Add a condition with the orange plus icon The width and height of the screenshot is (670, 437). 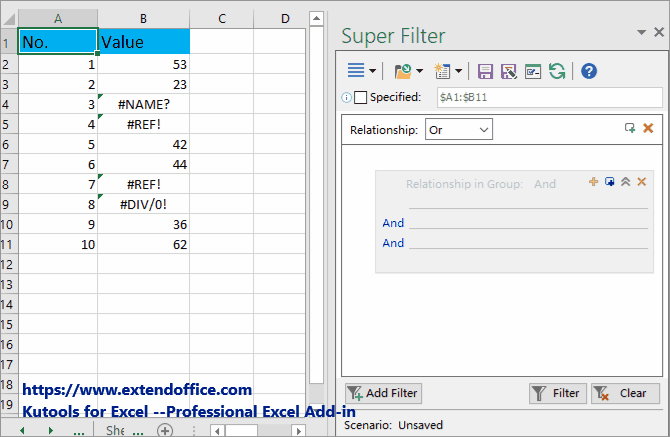[x=593, y=182]
